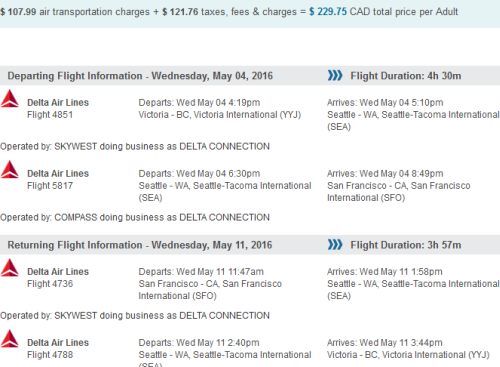This screenshot has height=367, width=500.
Task: Click the Returning Flight Information header
Action: click(140, 245)
